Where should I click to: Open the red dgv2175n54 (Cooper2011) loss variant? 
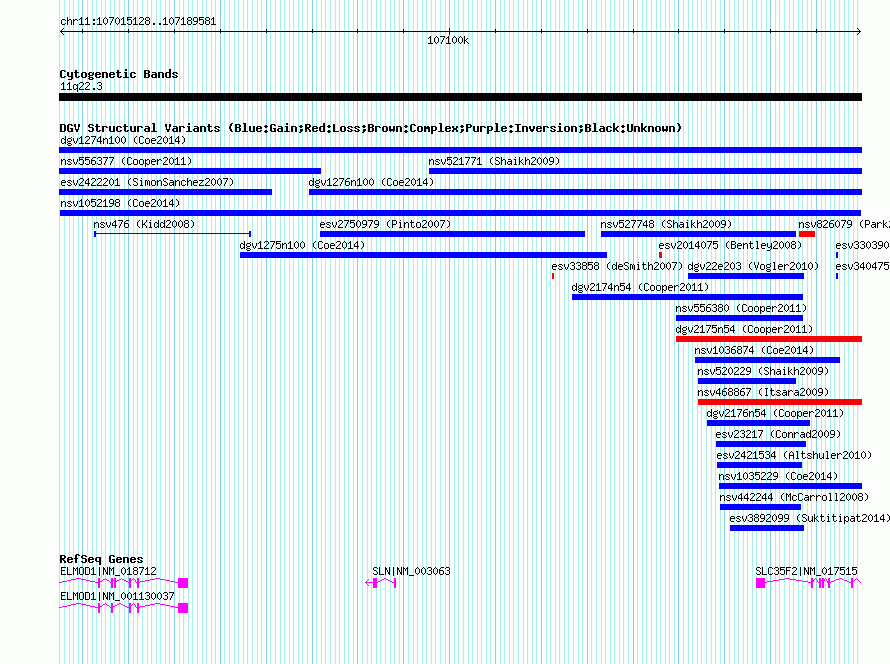pyautogui.click(x=769, y=339)
